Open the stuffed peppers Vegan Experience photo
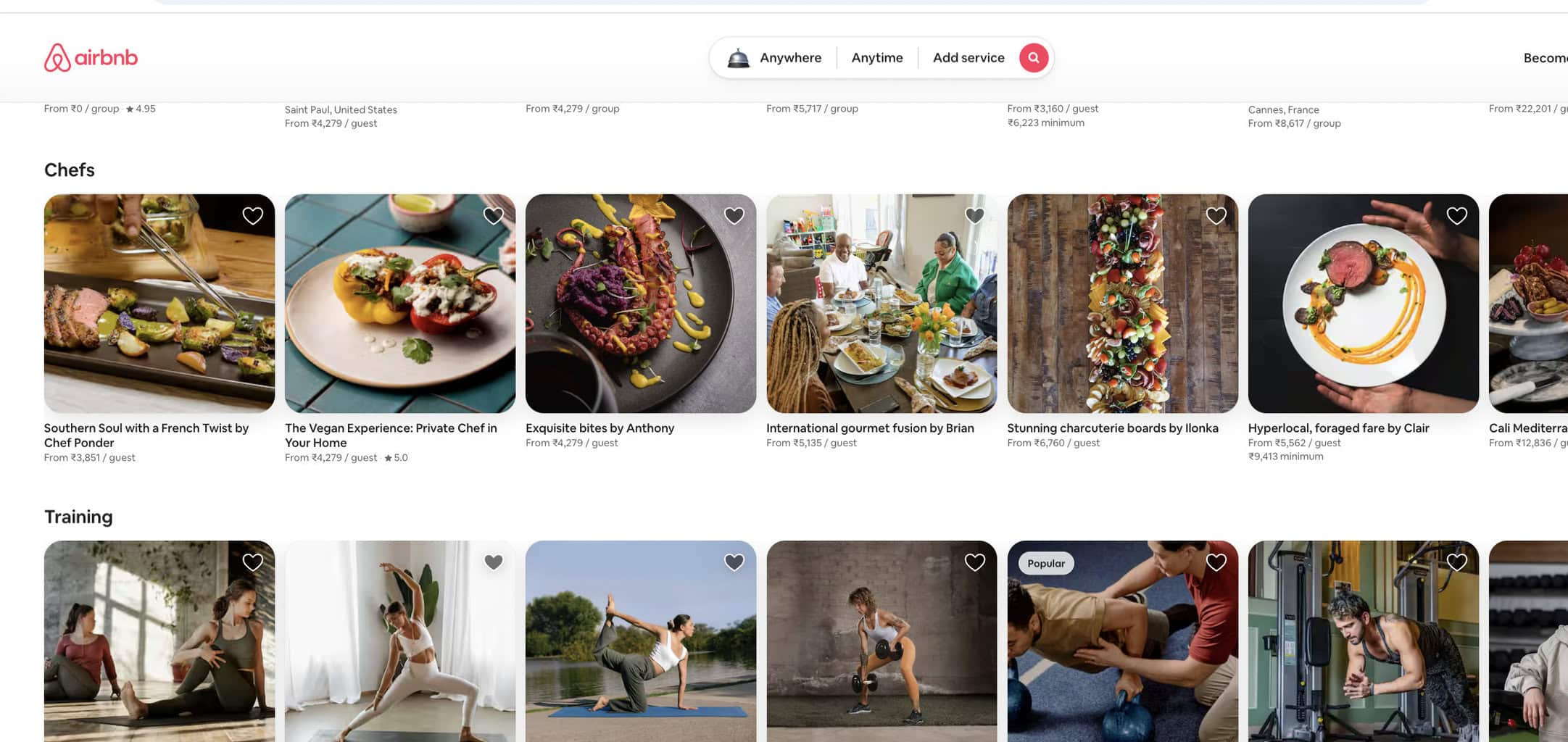Screen dimensions: 1568x742 click(x=400, y=304)
